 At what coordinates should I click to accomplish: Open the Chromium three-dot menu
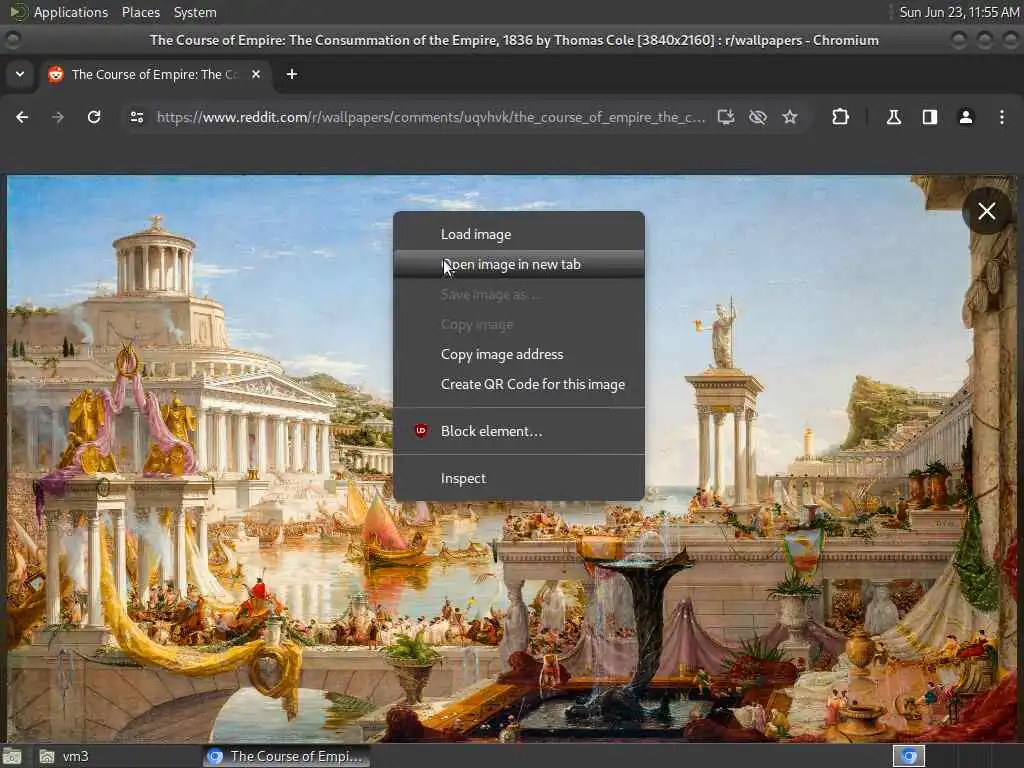1002,117
